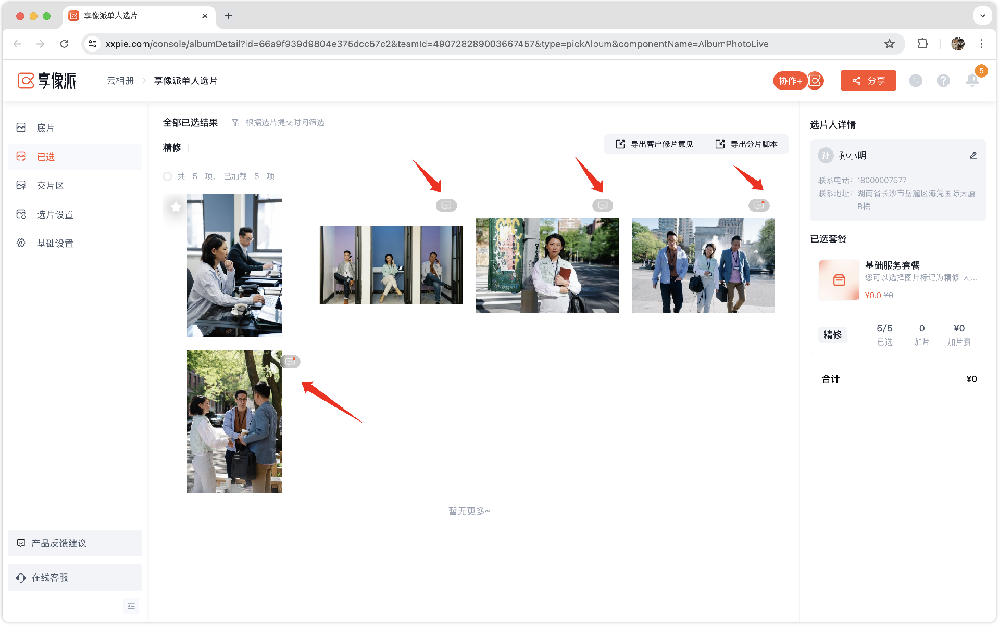Screen dimensions: 1000x626
Task: Open the 在线客服 online support link
Action: tap(49, 578)
